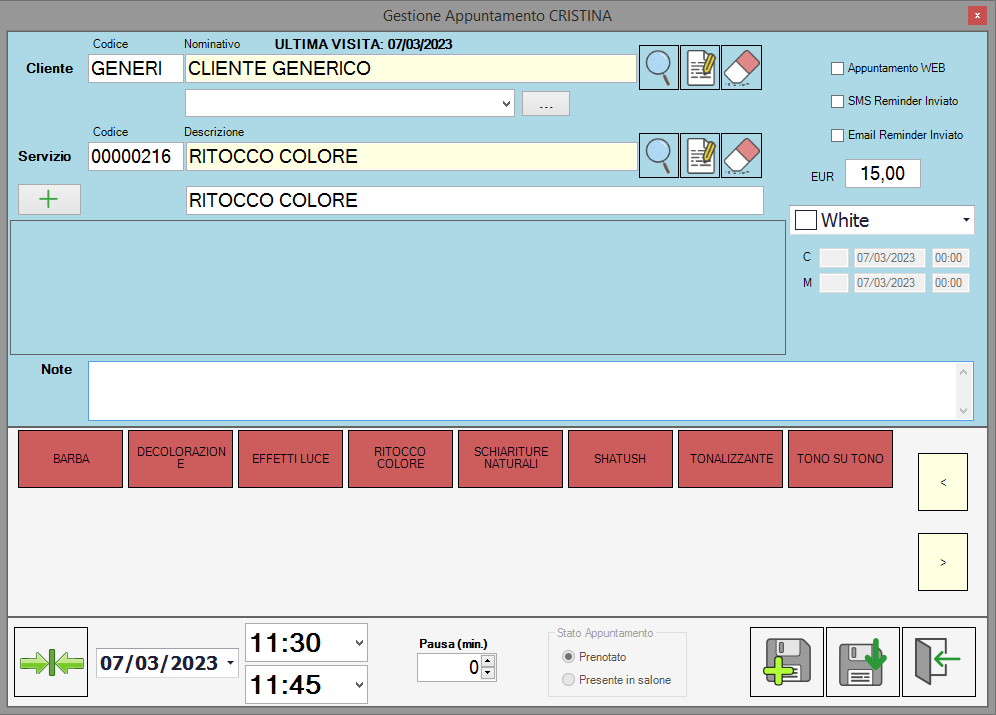Choose the TONALIZZANTE service button
This screenshot has height=715, width=996.
731,459
